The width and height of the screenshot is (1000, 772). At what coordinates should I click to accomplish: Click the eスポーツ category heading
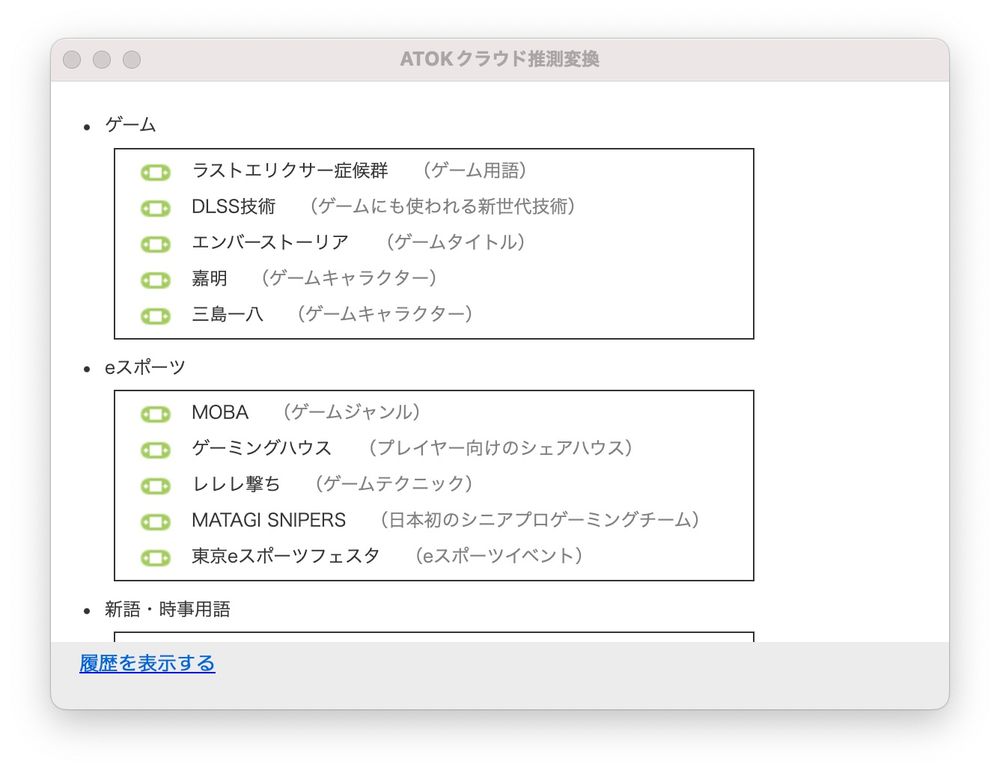click(x=145, y=367)
